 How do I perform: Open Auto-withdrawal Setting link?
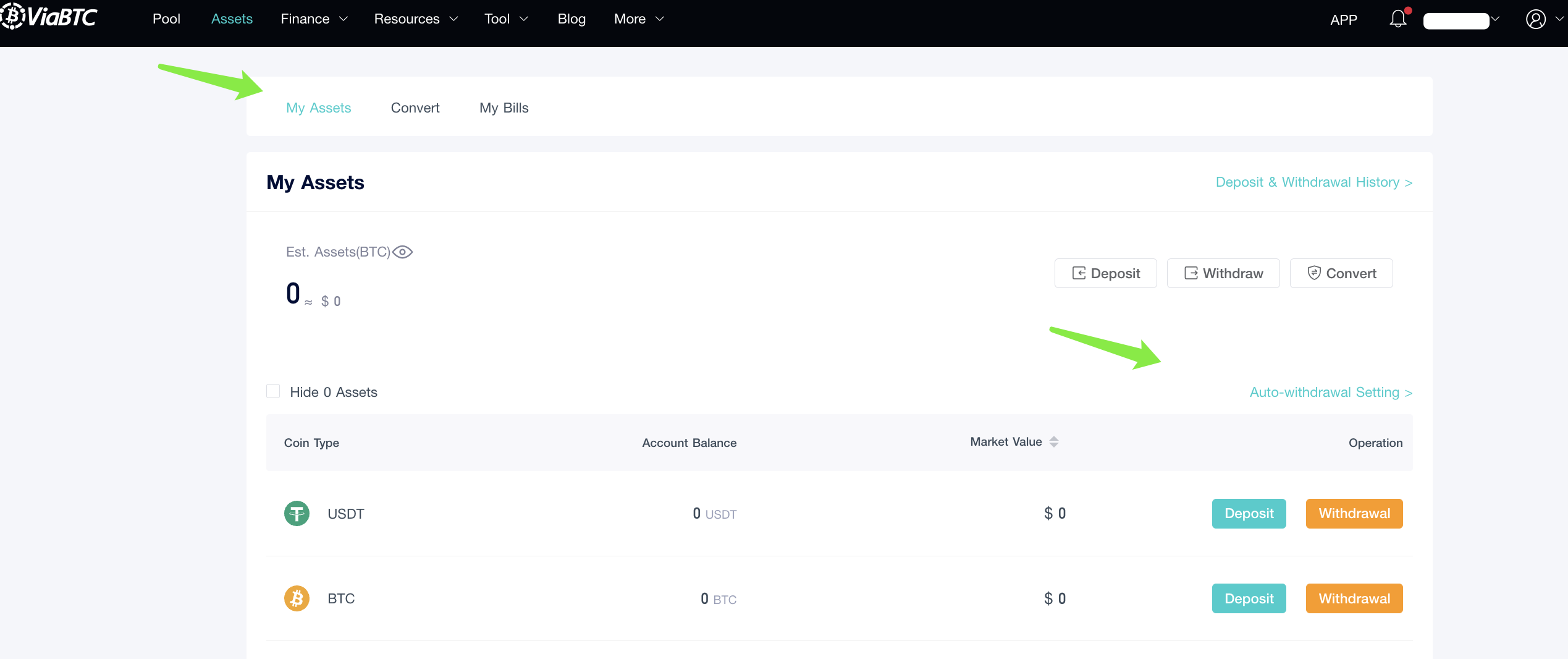pyautogui.click(x=1331, y=393)
